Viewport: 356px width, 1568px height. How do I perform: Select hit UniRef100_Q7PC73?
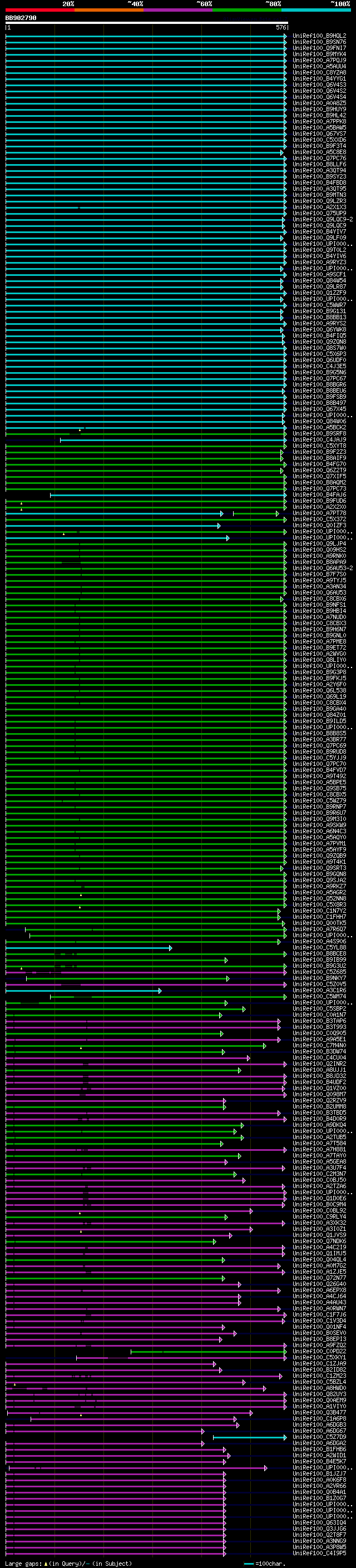point(319,489)
